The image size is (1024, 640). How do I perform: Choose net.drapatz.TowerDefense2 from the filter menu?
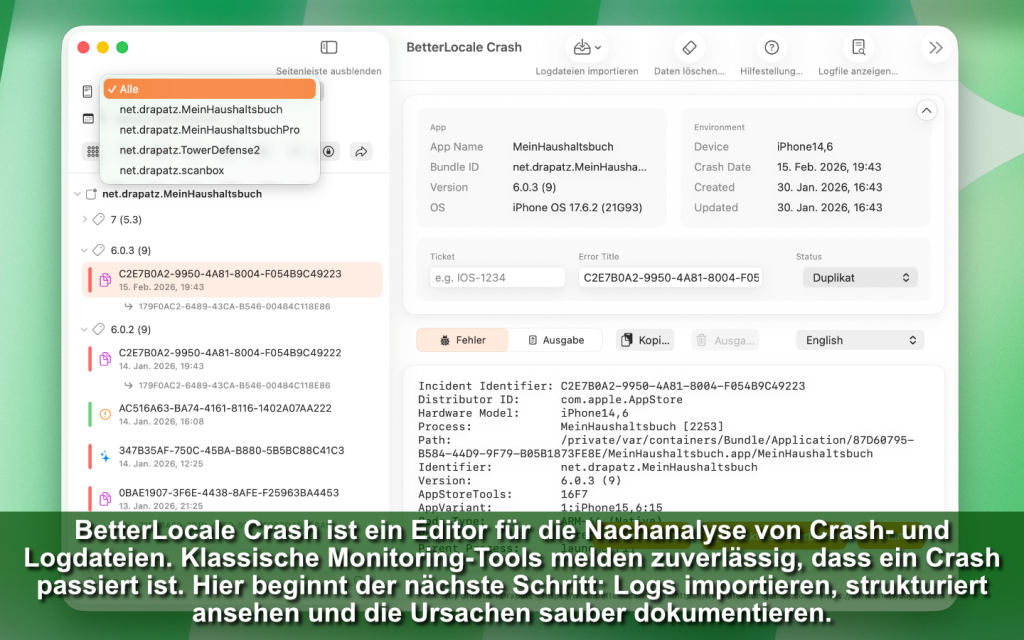[189, 150]
